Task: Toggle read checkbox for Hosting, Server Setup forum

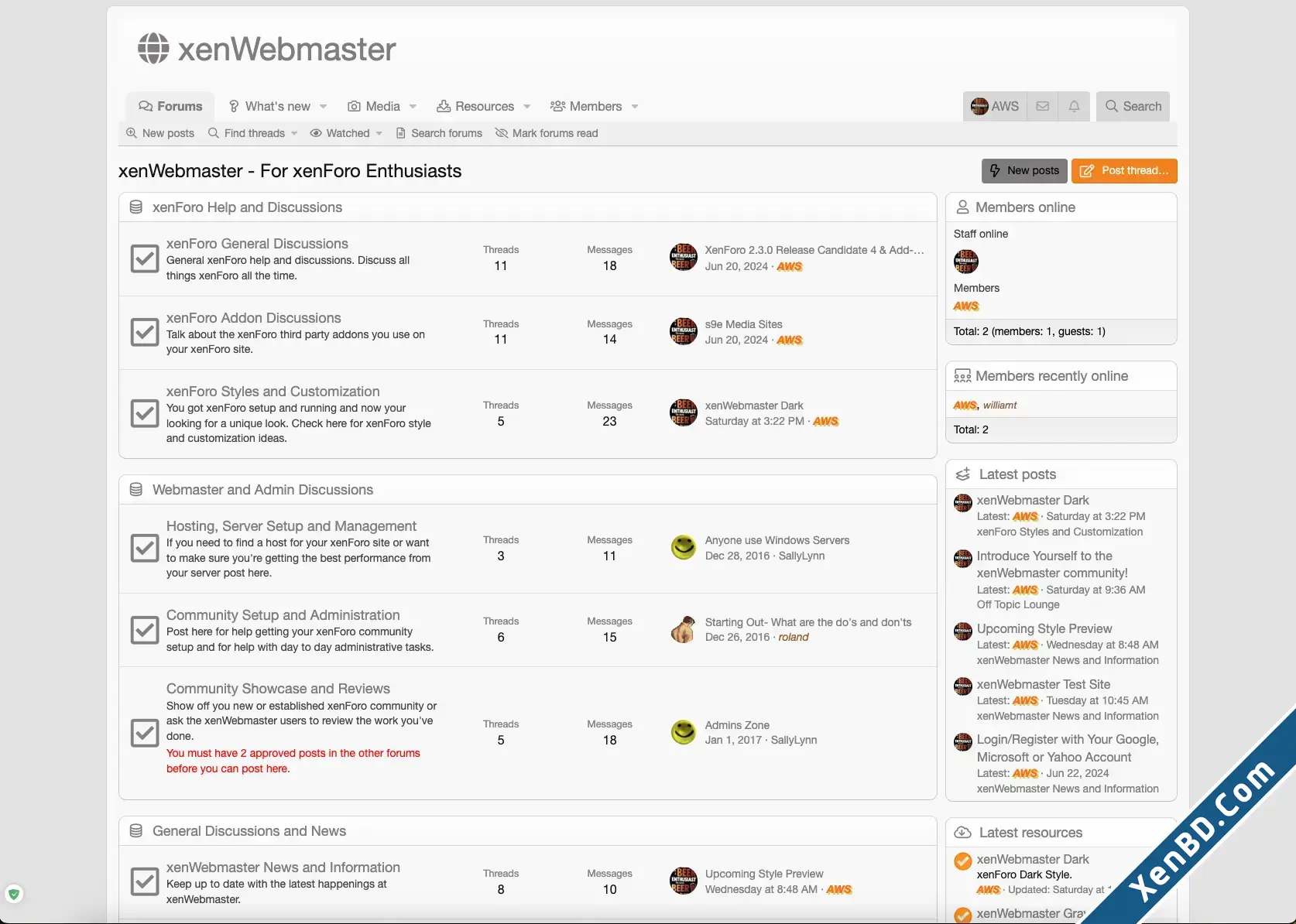Action: (145, 549)
